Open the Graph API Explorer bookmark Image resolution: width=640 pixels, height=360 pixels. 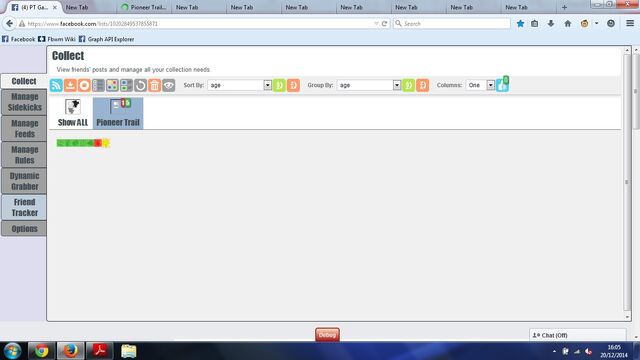106,39
